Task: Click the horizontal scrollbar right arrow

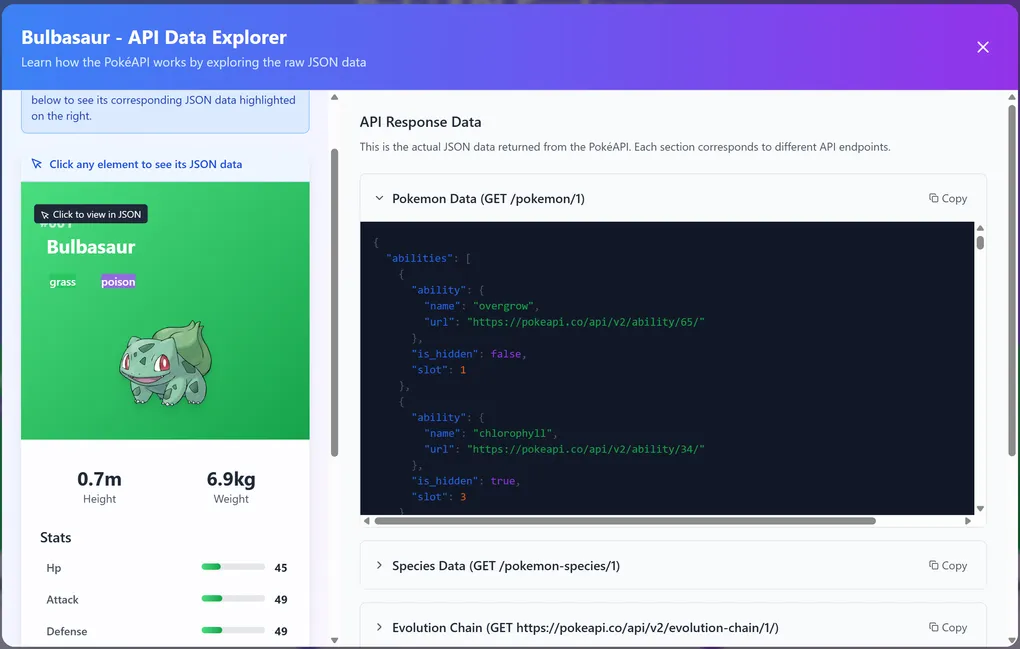Action: (x=967, y=521)
